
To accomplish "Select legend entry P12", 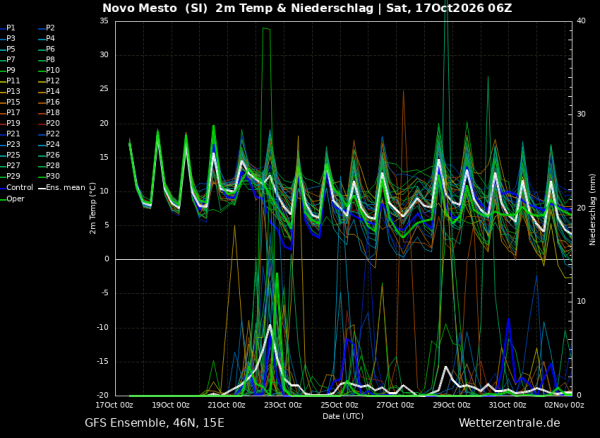I will tap(49, 81).
